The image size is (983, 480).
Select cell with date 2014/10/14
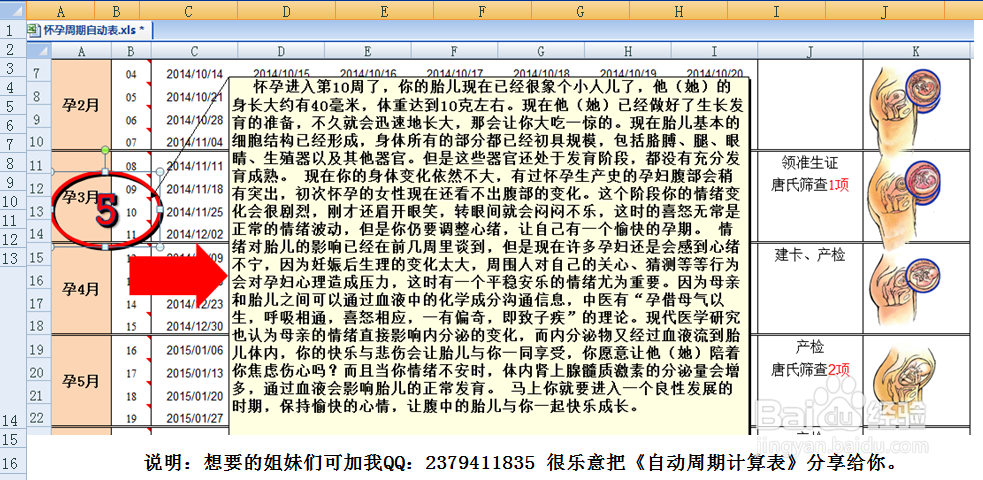[194, 74]
